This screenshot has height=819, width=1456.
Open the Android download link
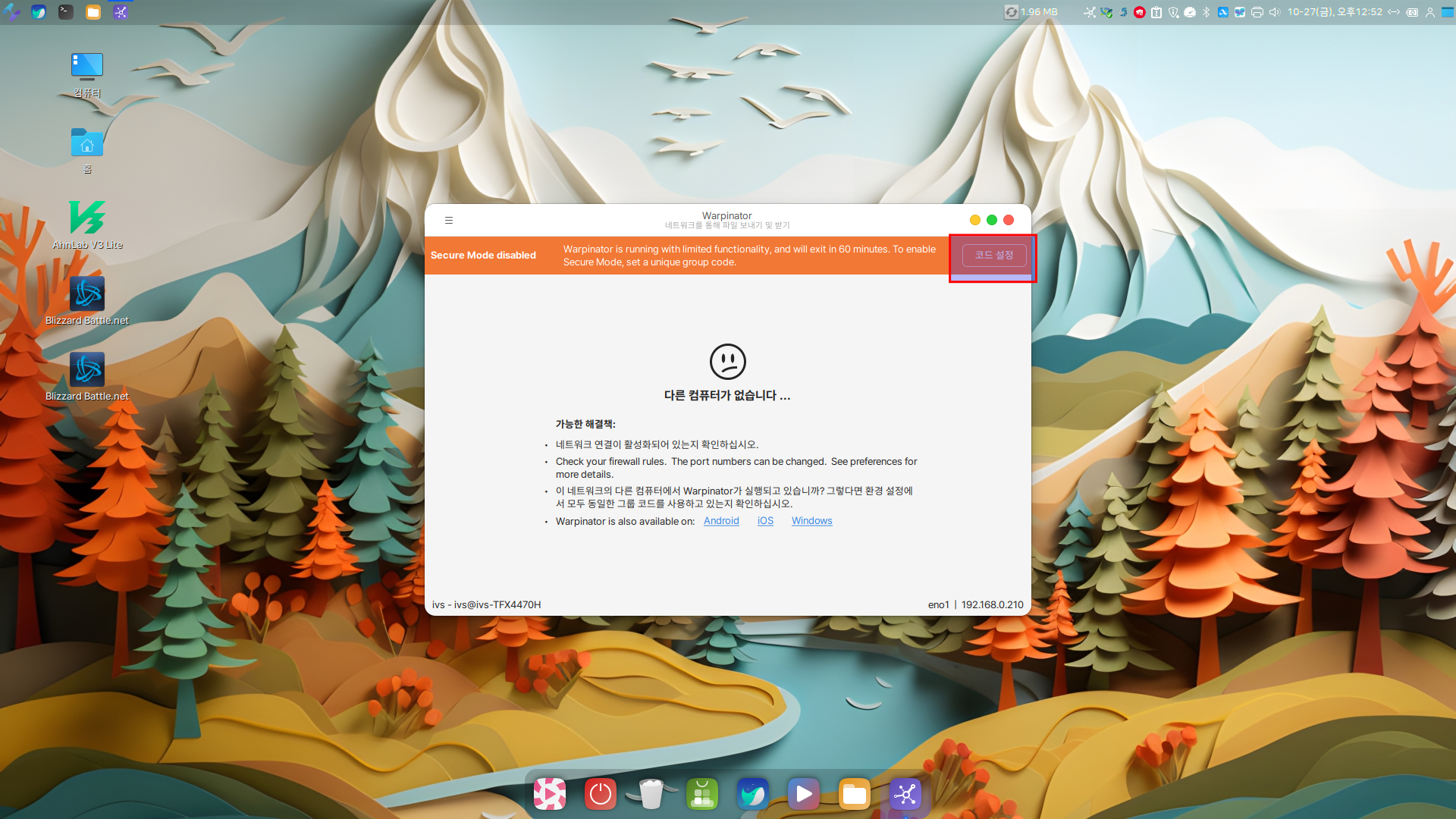720,521
